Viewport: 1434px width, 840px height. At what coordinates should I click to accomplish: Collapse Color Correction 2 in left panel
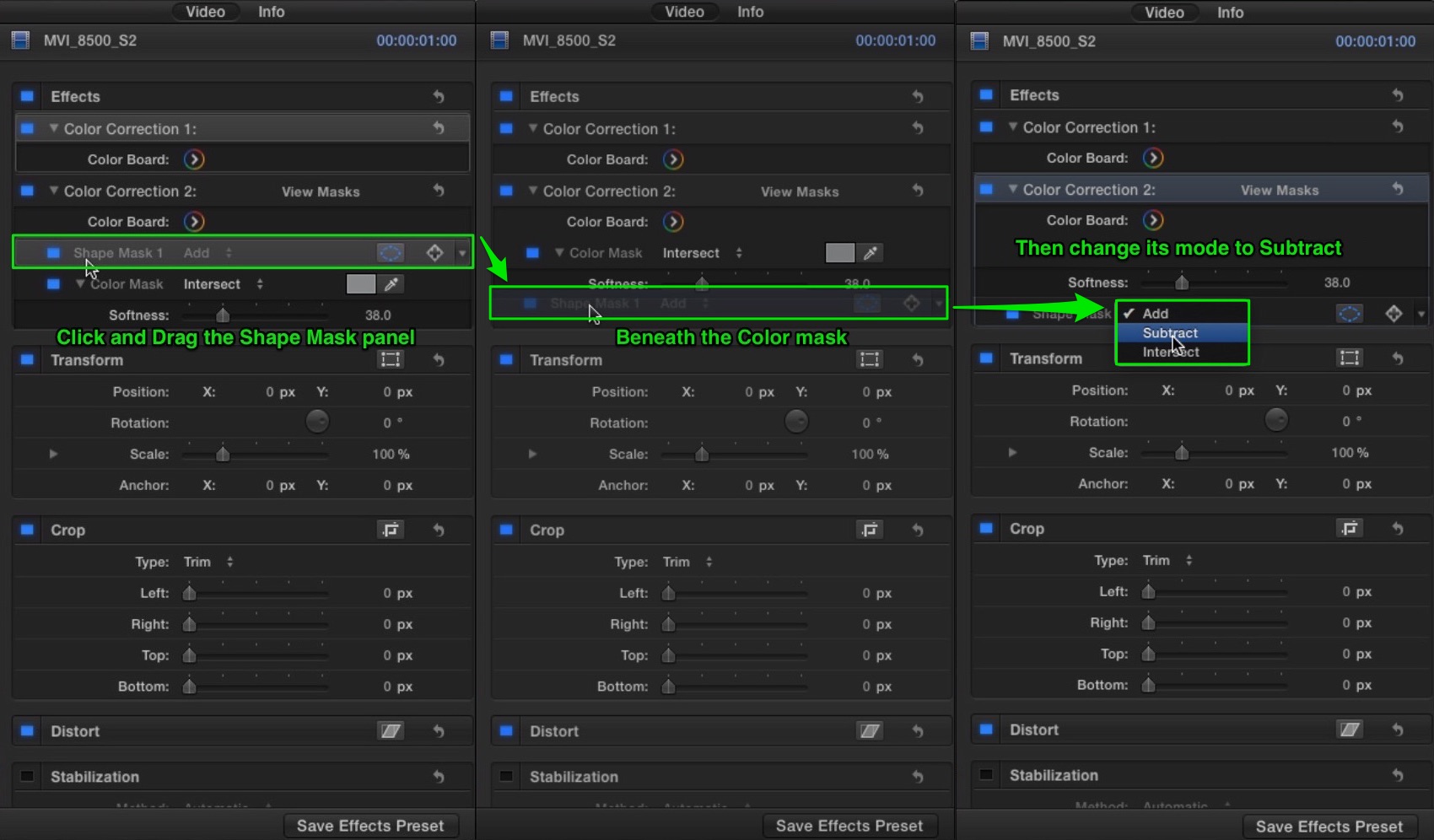pyautogui.click(x=54, y=191)
